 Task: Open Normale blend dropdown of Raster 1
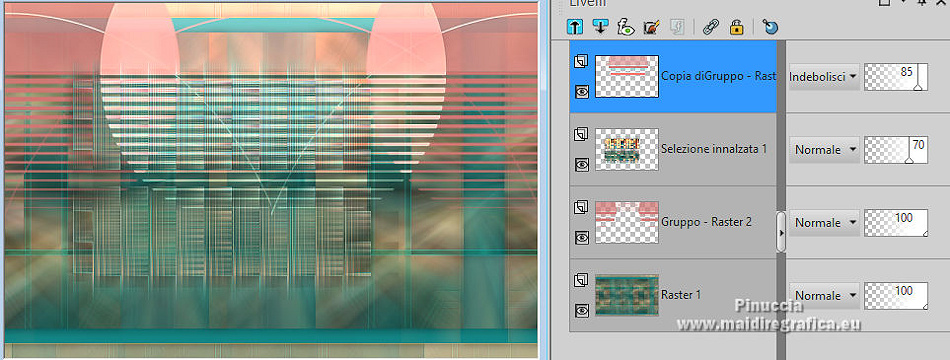coord(824,295)
